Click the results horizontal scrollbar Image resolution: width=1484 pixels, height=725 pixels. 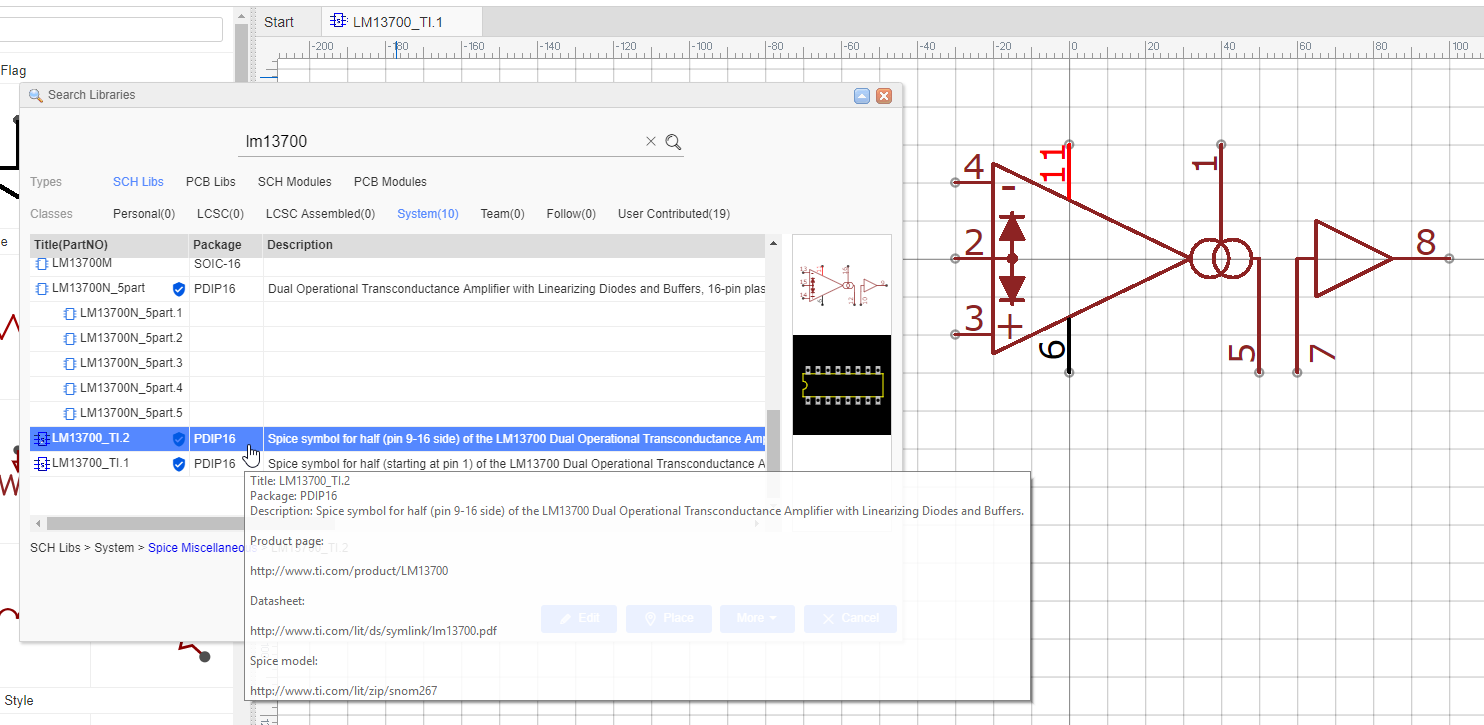click(x=145, y=523)
